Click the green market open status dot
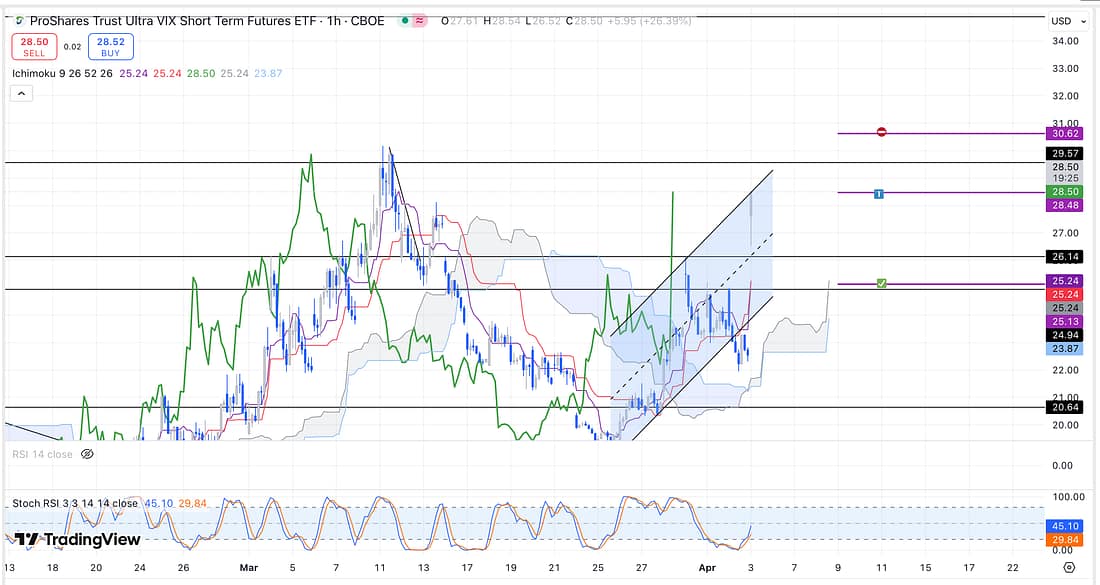 (x=402, y=21)
